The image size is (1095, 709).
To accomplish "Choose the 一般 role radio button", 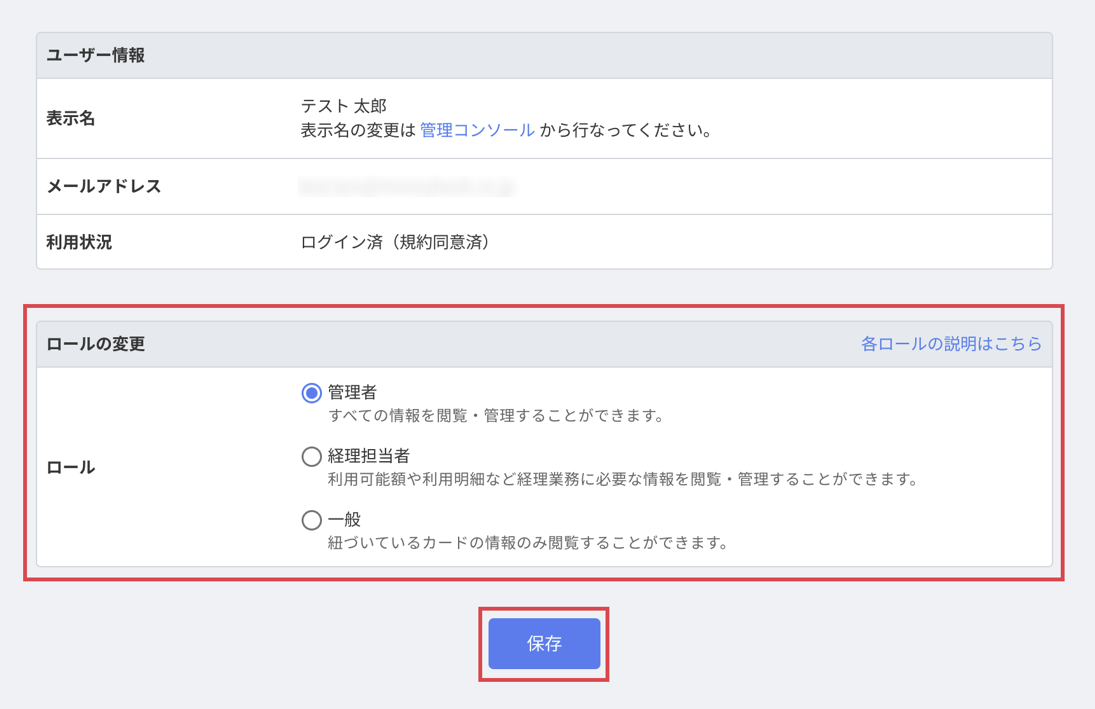I will point(311,520).
